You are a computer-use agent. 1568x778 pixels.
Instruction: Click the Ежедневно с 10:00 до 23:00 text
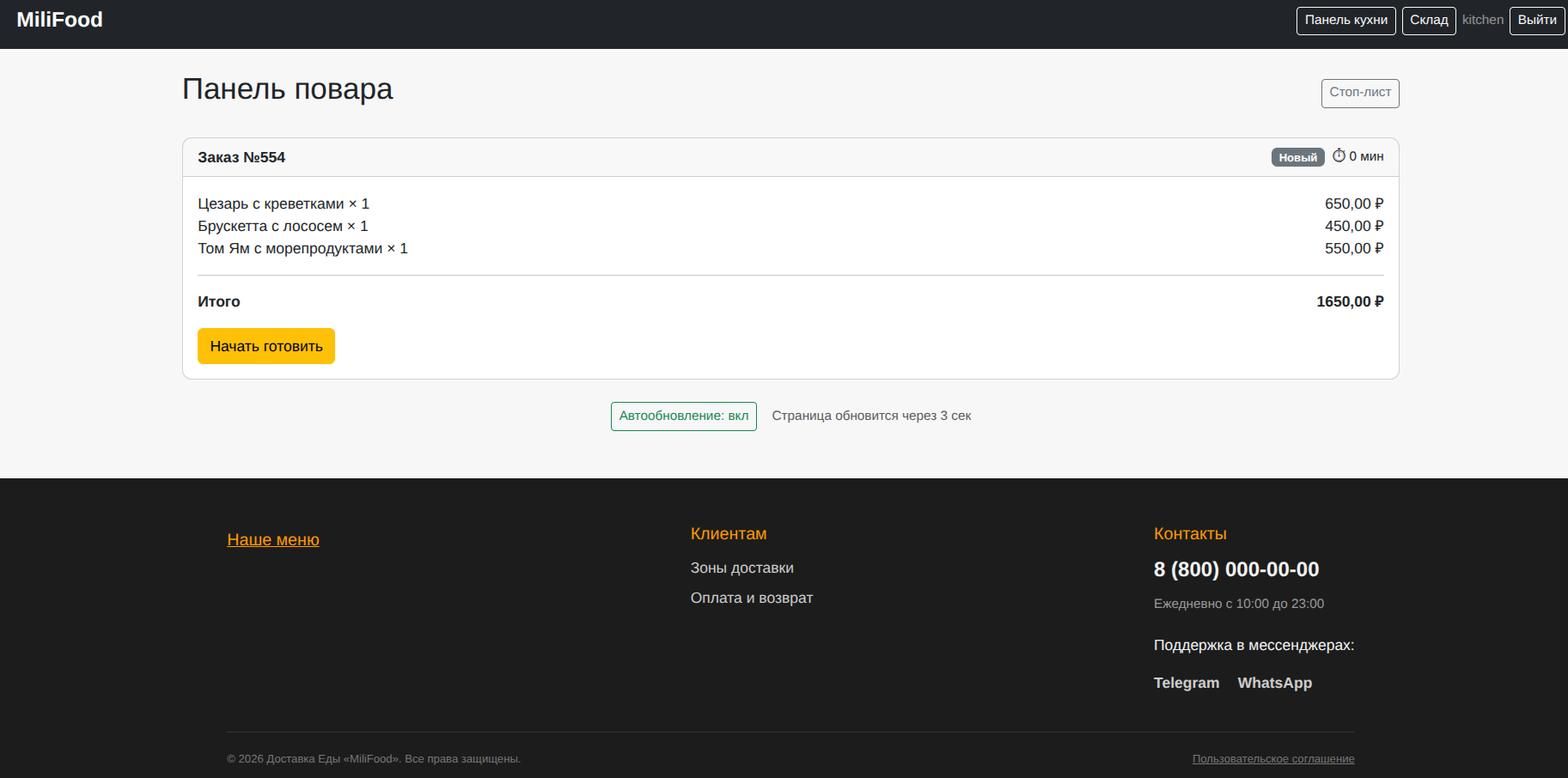coord(1239,604)
